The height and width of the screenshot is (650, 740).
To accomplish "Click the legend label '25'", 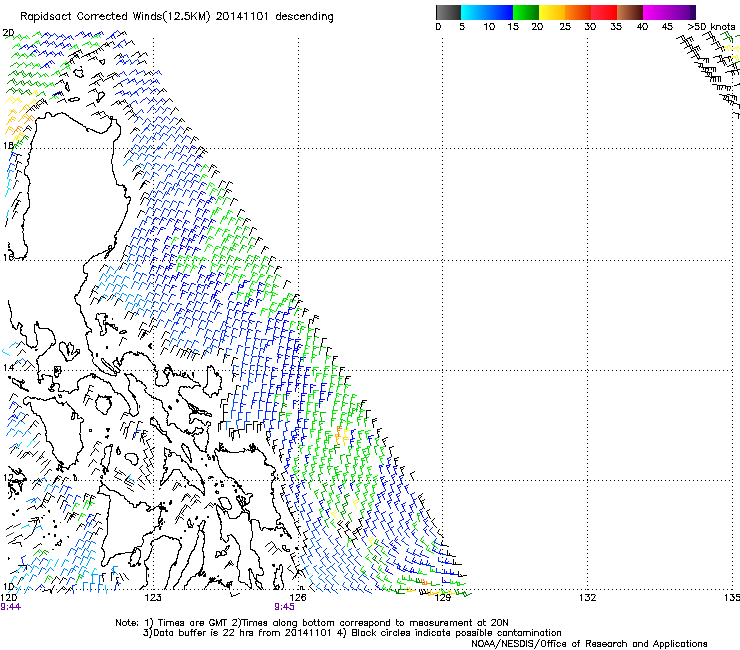I will 565,26.
